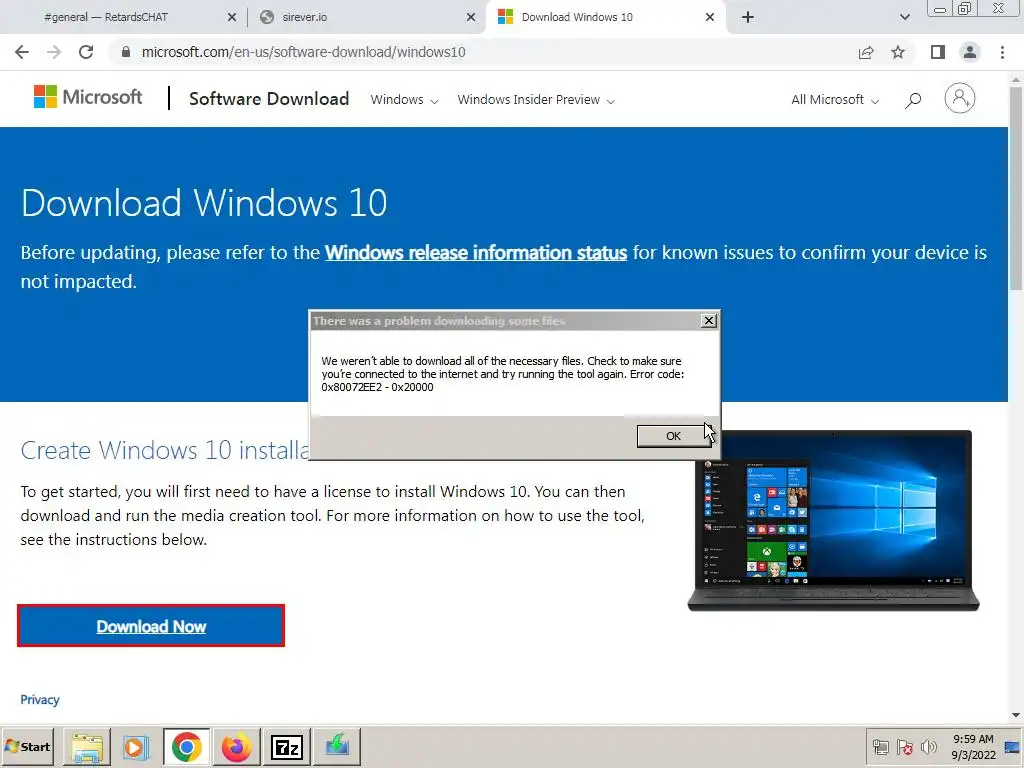Click the media creation tool taskbar icon
Viewport: 1024px width, 768px height.
coord(337,746)
